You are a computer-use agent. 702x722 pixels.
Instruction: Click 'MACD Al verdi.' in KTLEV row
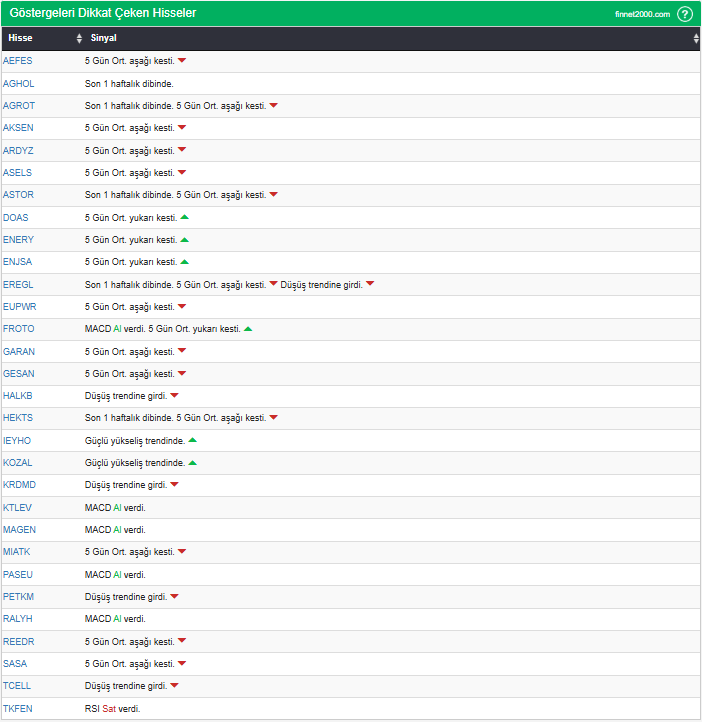pos(115,508)
